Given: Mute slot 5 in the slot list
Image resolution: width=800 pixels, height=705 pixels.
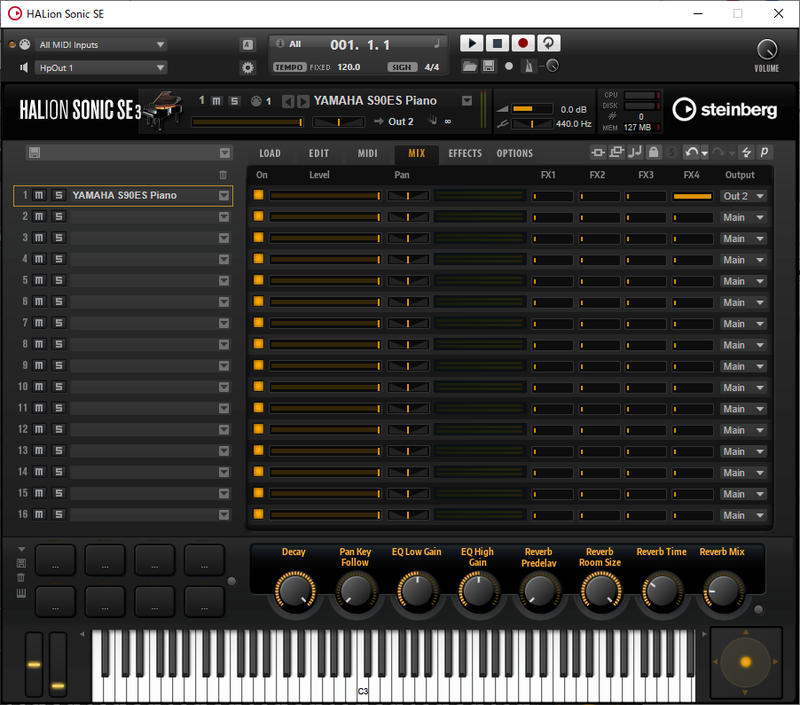Looking at the screenshot, I should [x=39, y=281].
